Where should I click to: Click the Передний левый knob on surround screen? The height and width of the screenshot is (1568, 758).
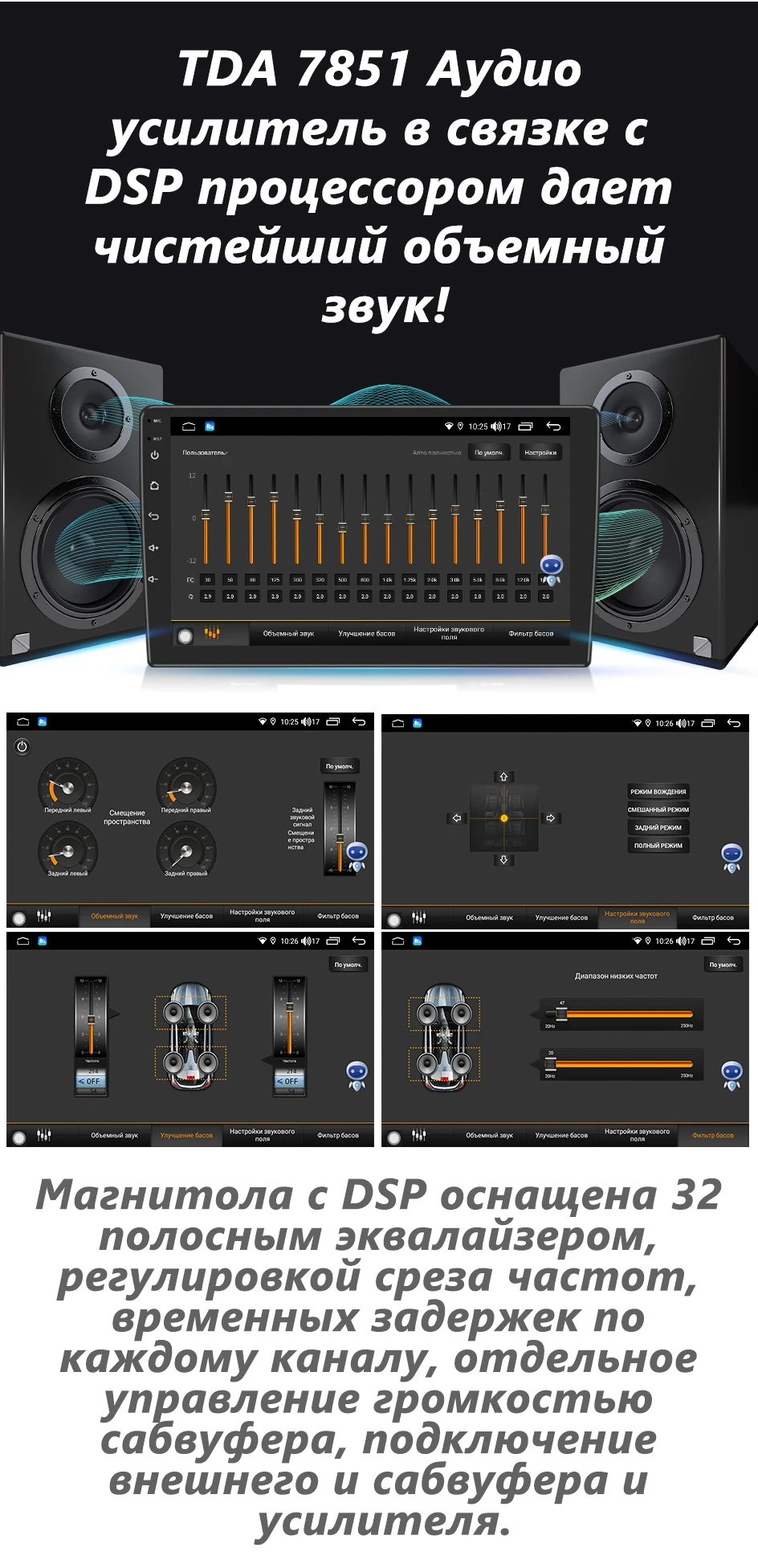click(x=67, y=786)
